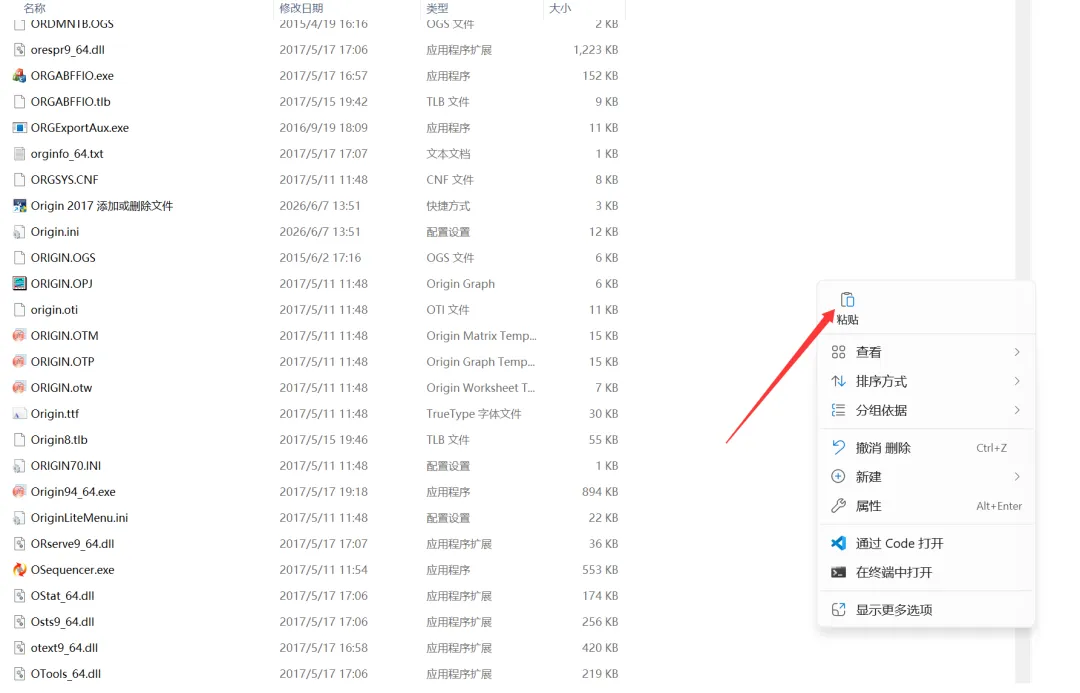
Task: Click the Paste clipboard icon
Action: (847, 300)
